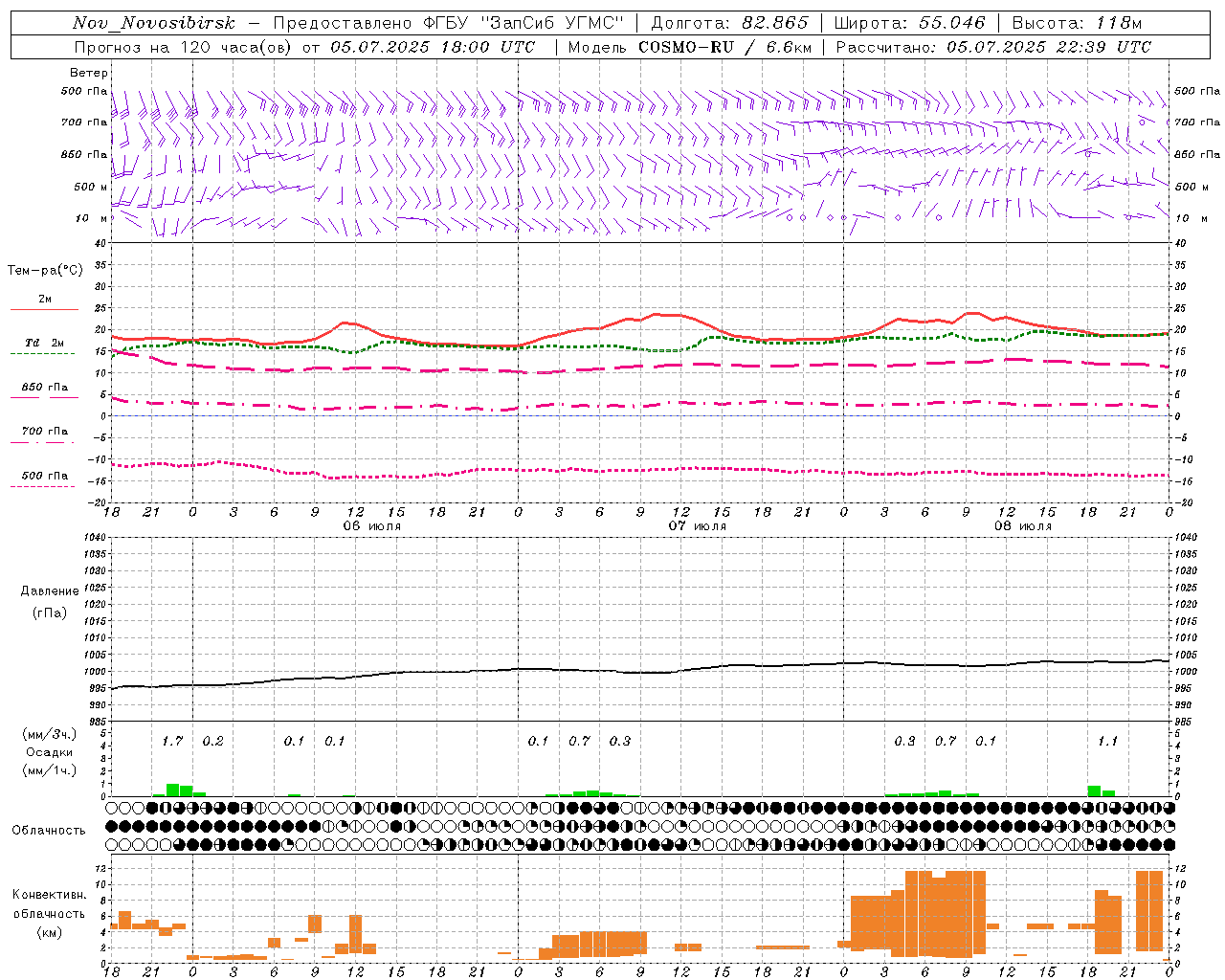Click the Осадки panel label
The width and height of the screenshot is (1225, 980).
[x=49, y=752]
